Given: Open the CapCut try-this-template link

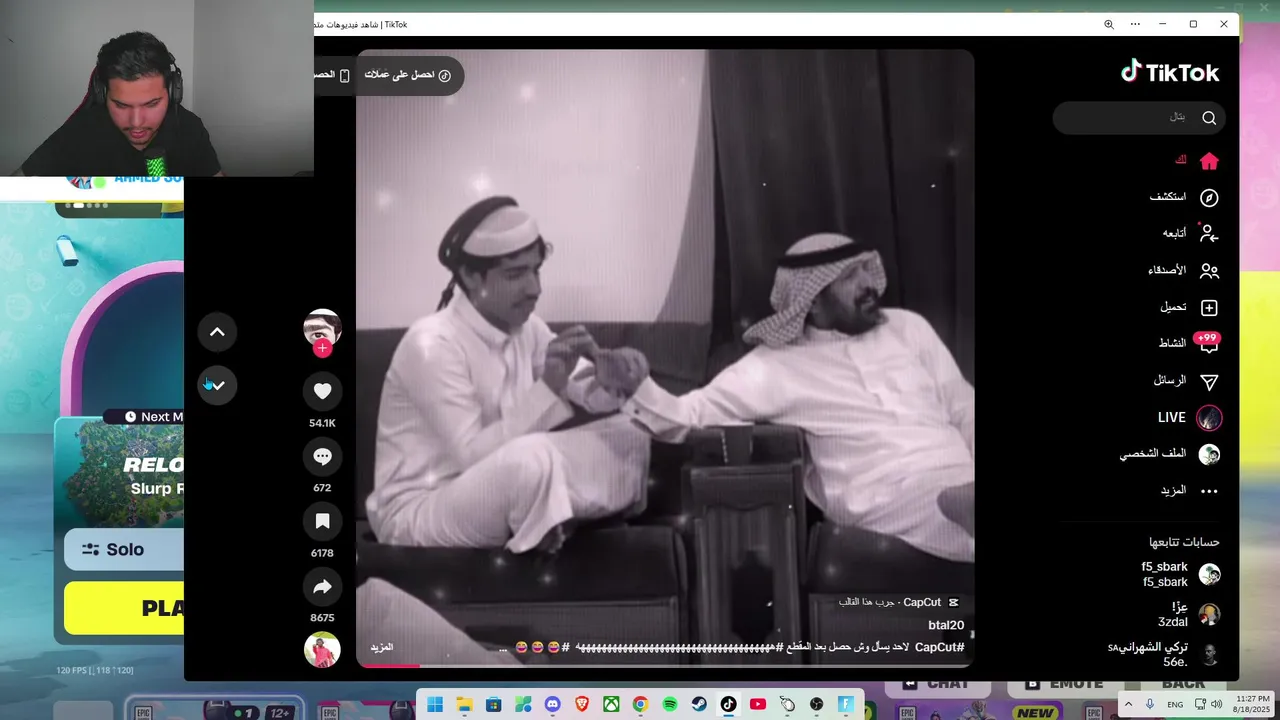Looking at the screenshot, I should coord(899,602).
